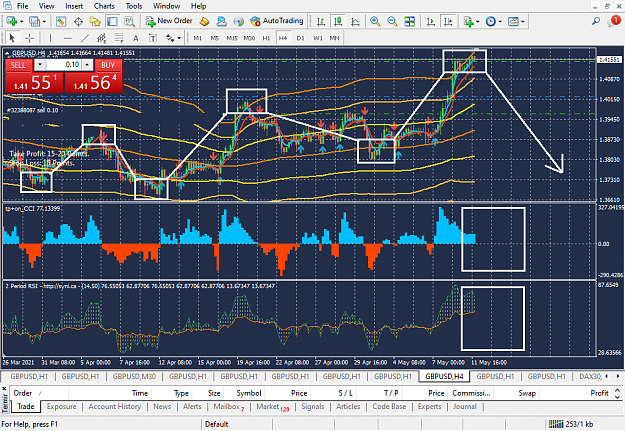
Task: Open the MetaEditor book icon
Action: 204,21
